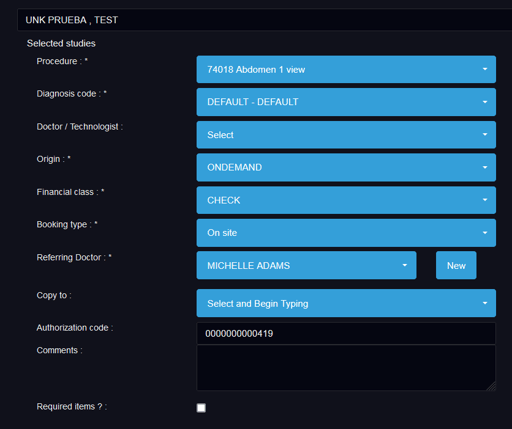The width and height of the screenshot is (512, 429).
Task: Click the arrow icon on Referring Doctor dropdown
Action: pos(405,265)
